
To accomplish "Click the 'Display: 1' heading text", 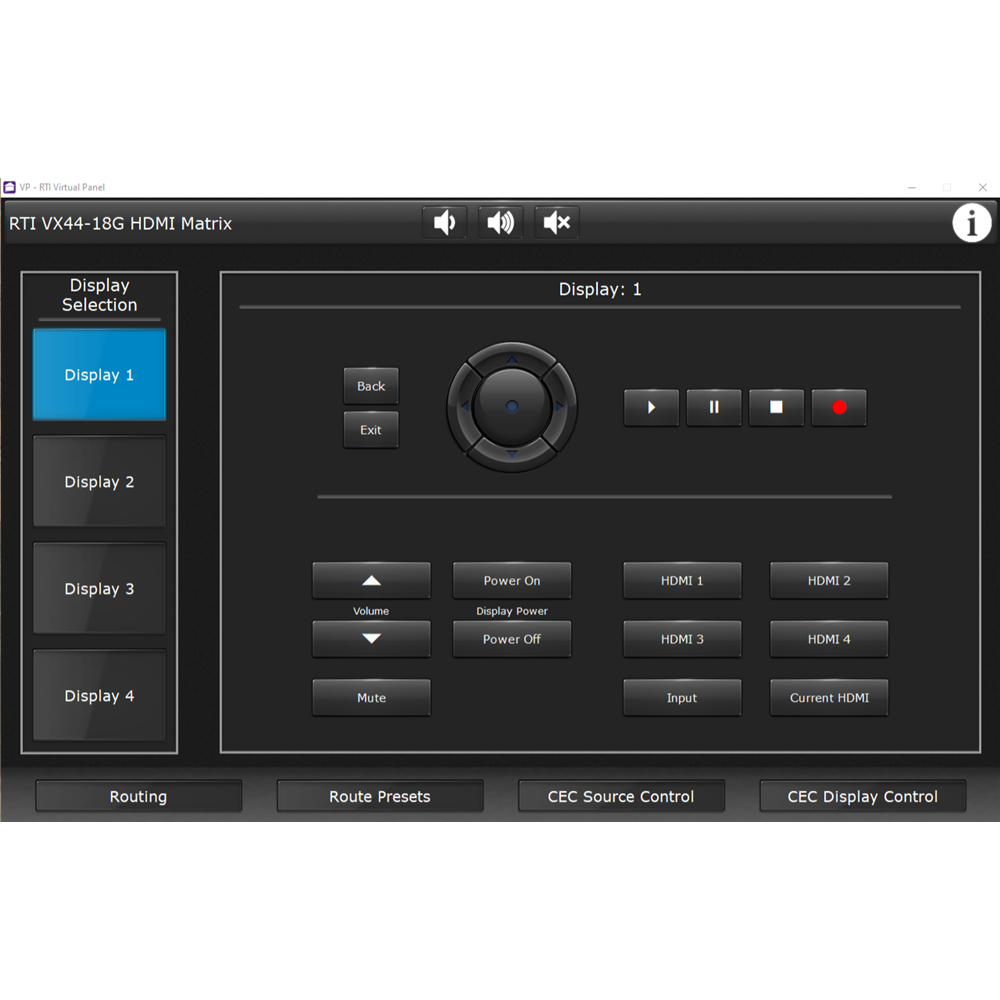I will [600, 290].
